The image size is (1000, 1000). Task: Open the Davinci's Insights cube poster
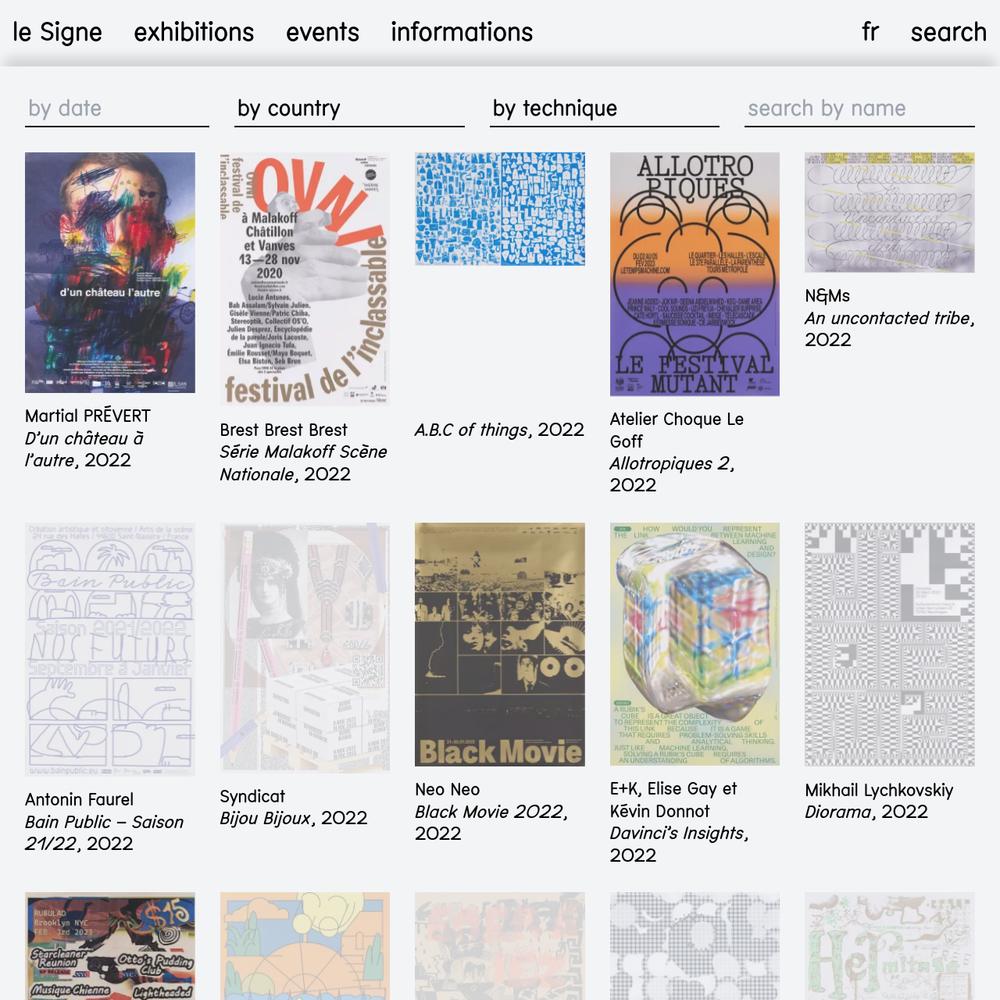pos(695,644)
